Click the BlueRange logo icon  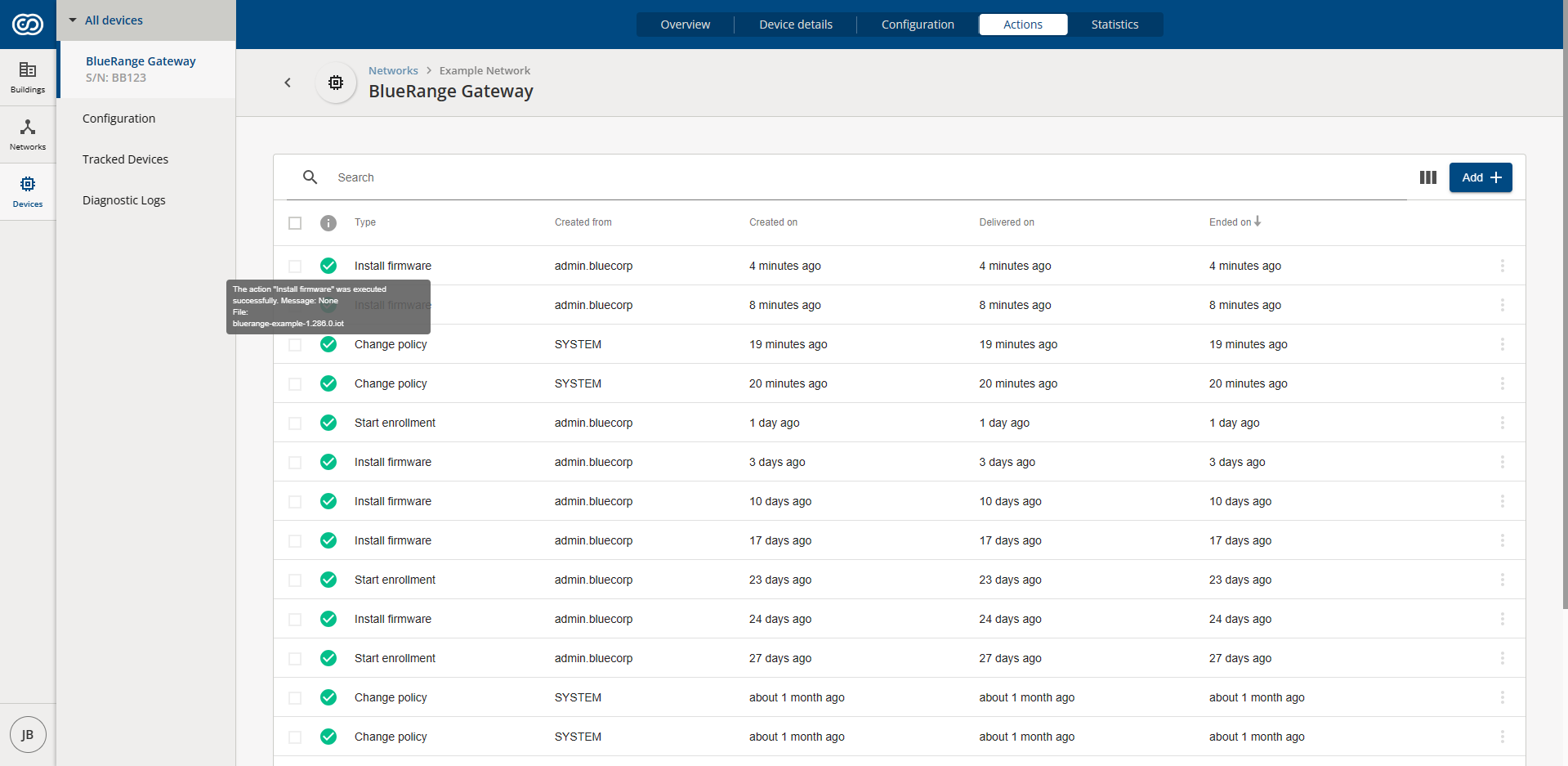[28, 24]
